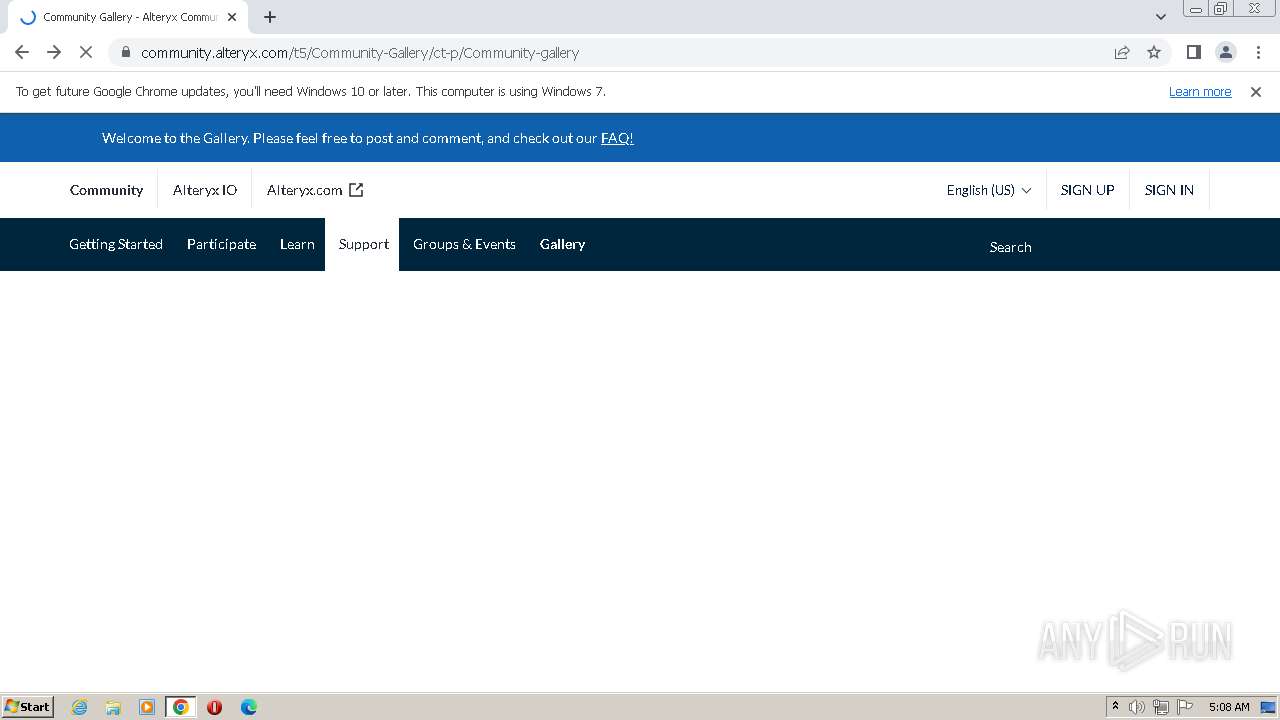The height and width of the screenshot is (720, 1280).
Task: Stop loading the page
Action: (86, 52)
